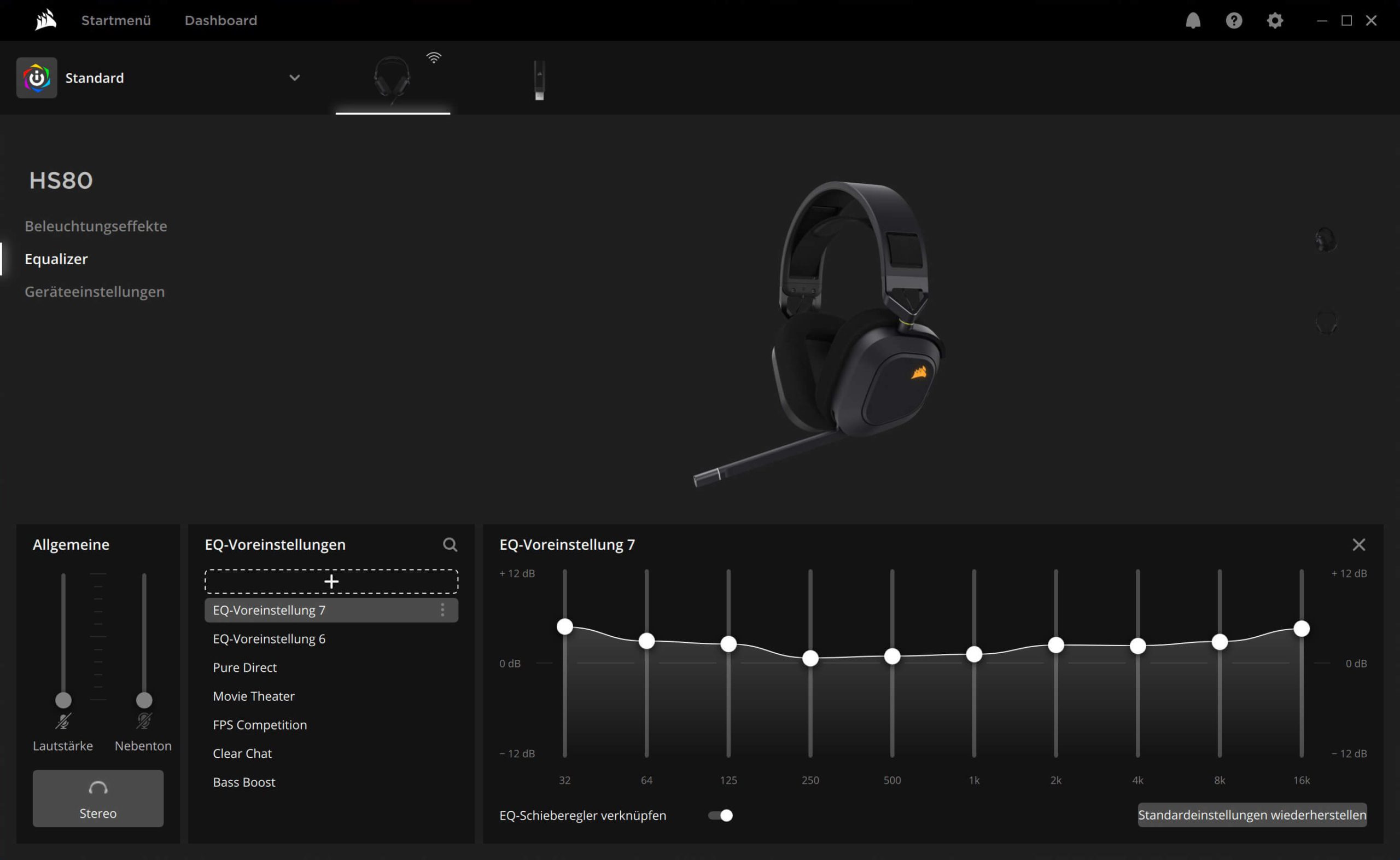Select the USB dongle device icon
Viewport: 1400px width, 860px height.
pyautogui.click(x=539, y=80)
